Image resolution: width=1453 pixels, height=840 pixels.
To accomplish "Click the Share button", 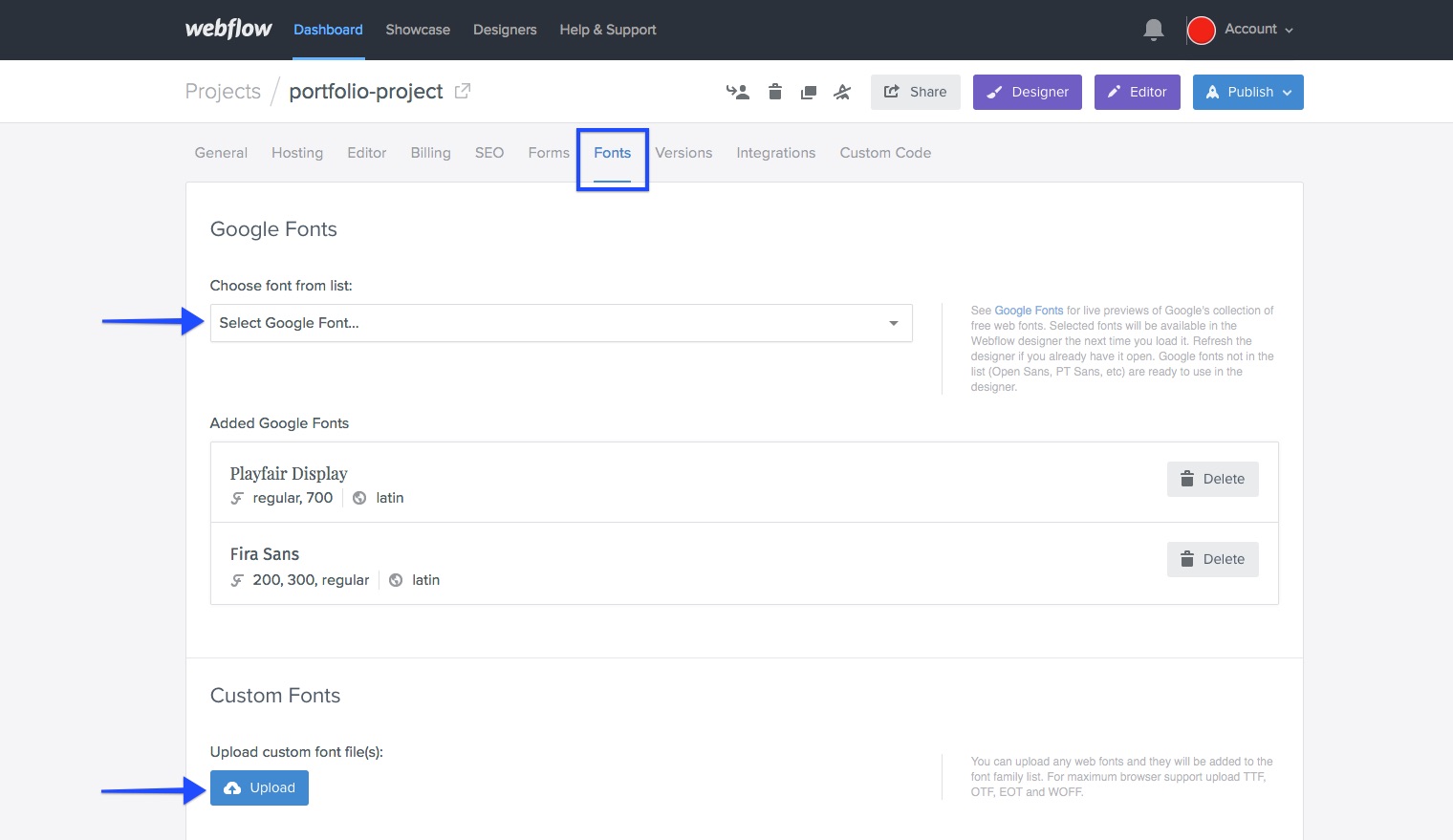I will [x=916, y=92].
